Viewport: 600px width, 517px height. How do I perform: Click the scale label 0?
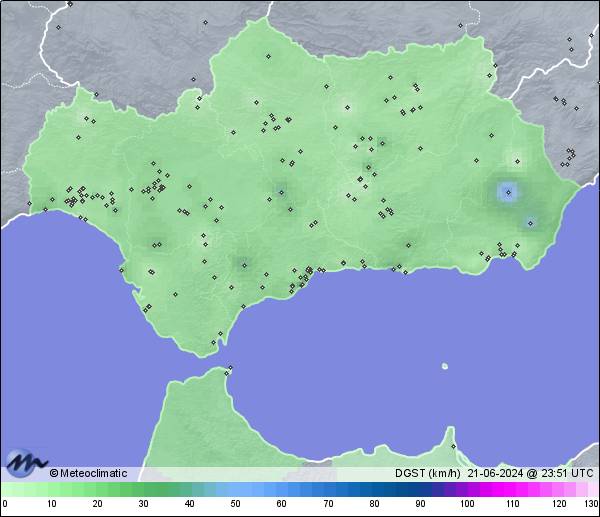point(5,504)
